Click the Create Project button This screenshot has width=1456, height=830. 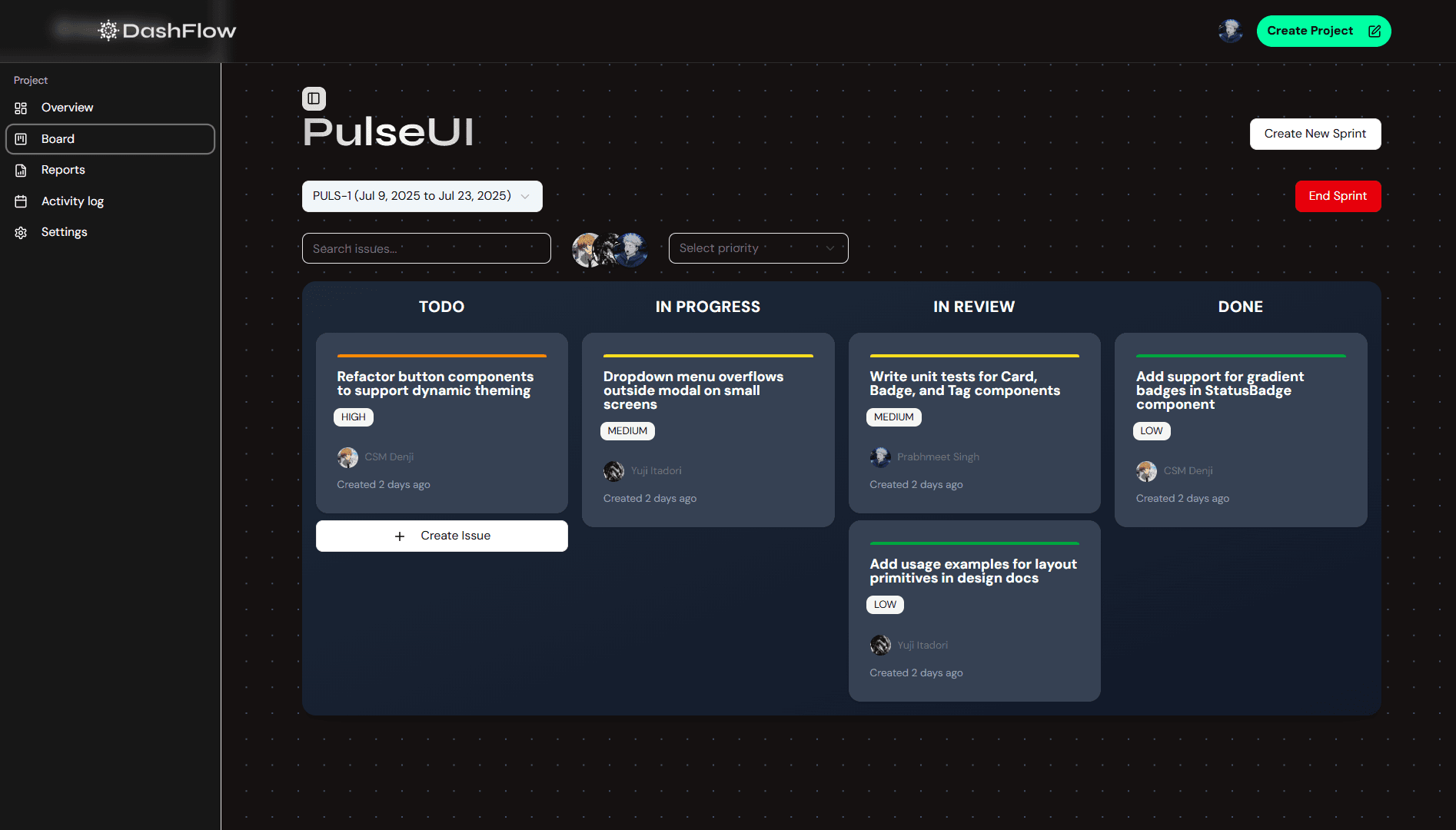(x=1323, y=31)
